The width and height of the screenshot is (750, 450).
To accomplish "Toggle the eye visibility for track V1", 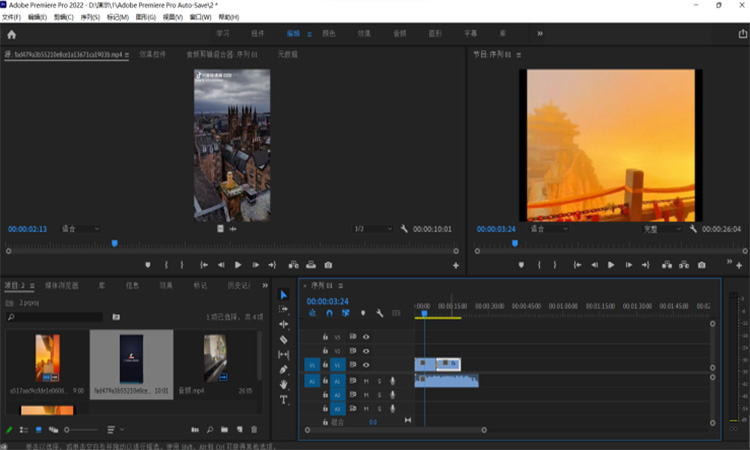I will 366,365.
